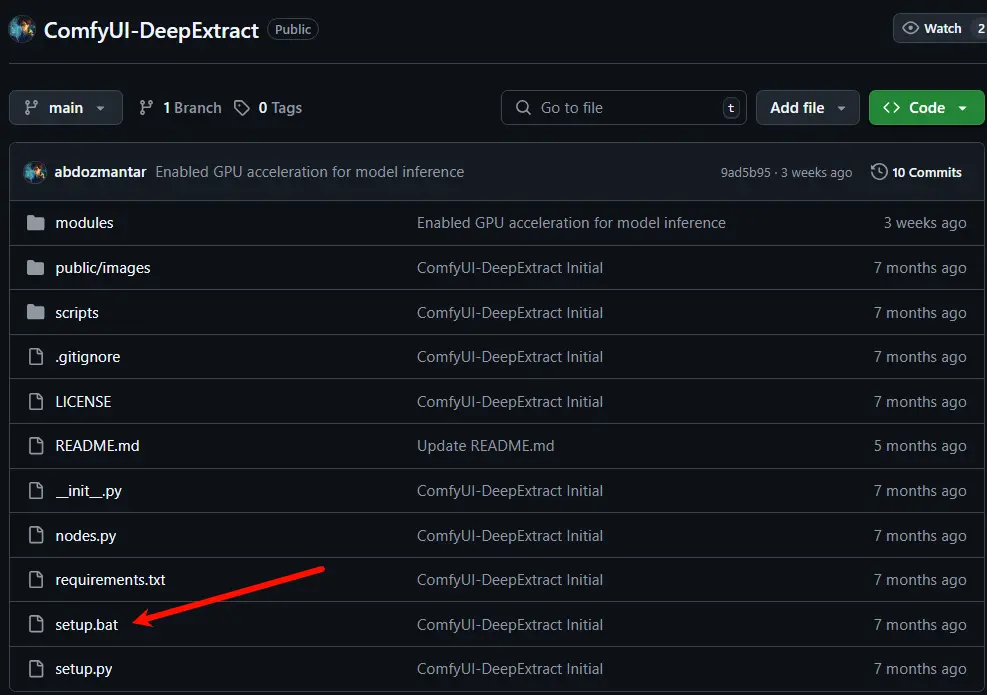Open the 1 Branch link
The image size is (987, 695).
pos(181,108)
